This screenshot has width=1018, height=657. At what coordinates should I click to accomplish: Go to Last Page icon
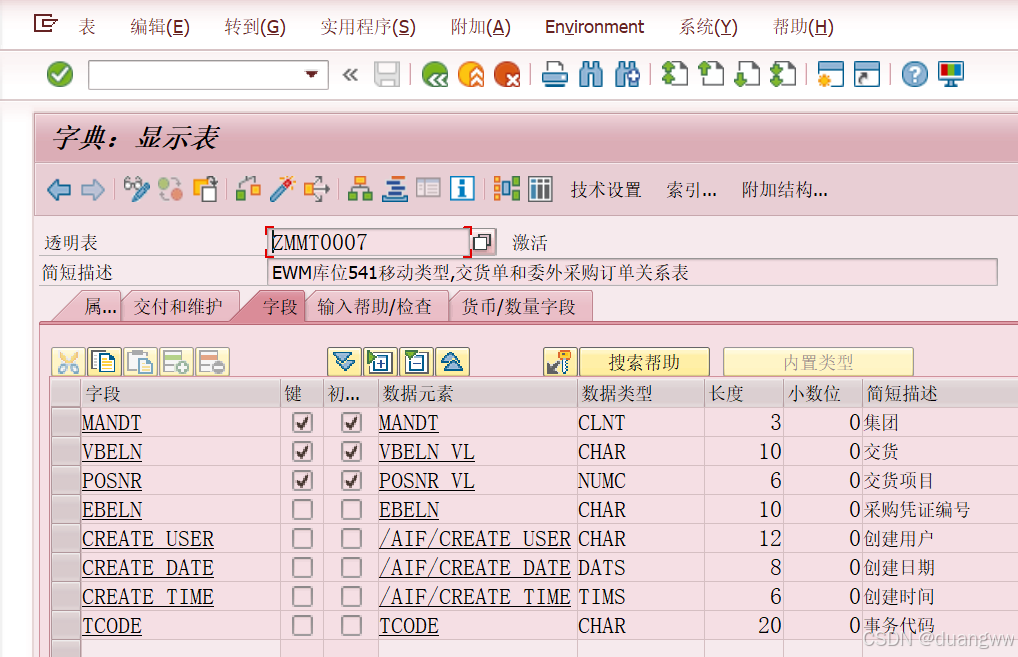[783, 74]
